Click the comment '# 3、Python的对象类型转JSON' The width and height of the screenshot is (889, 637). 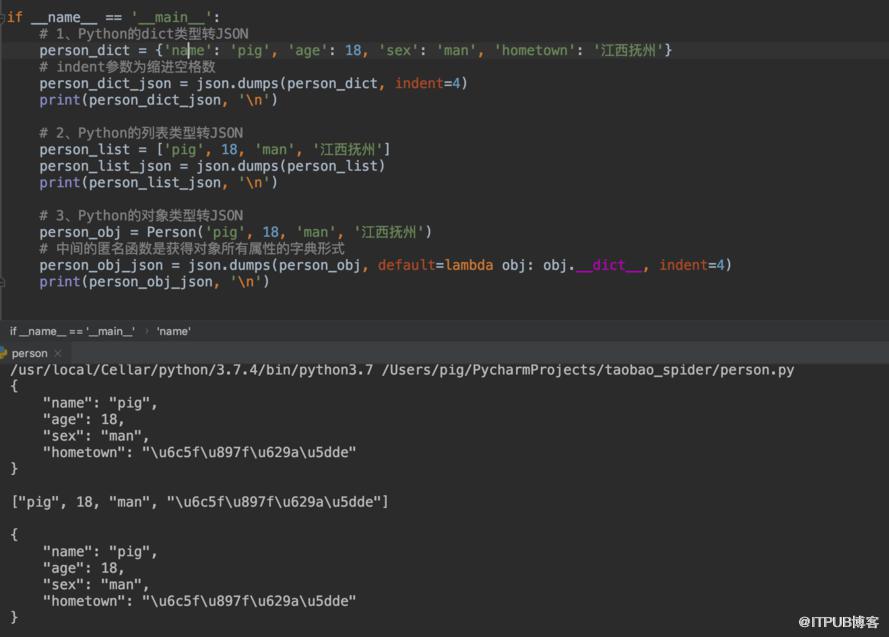[x=141, y=215]
